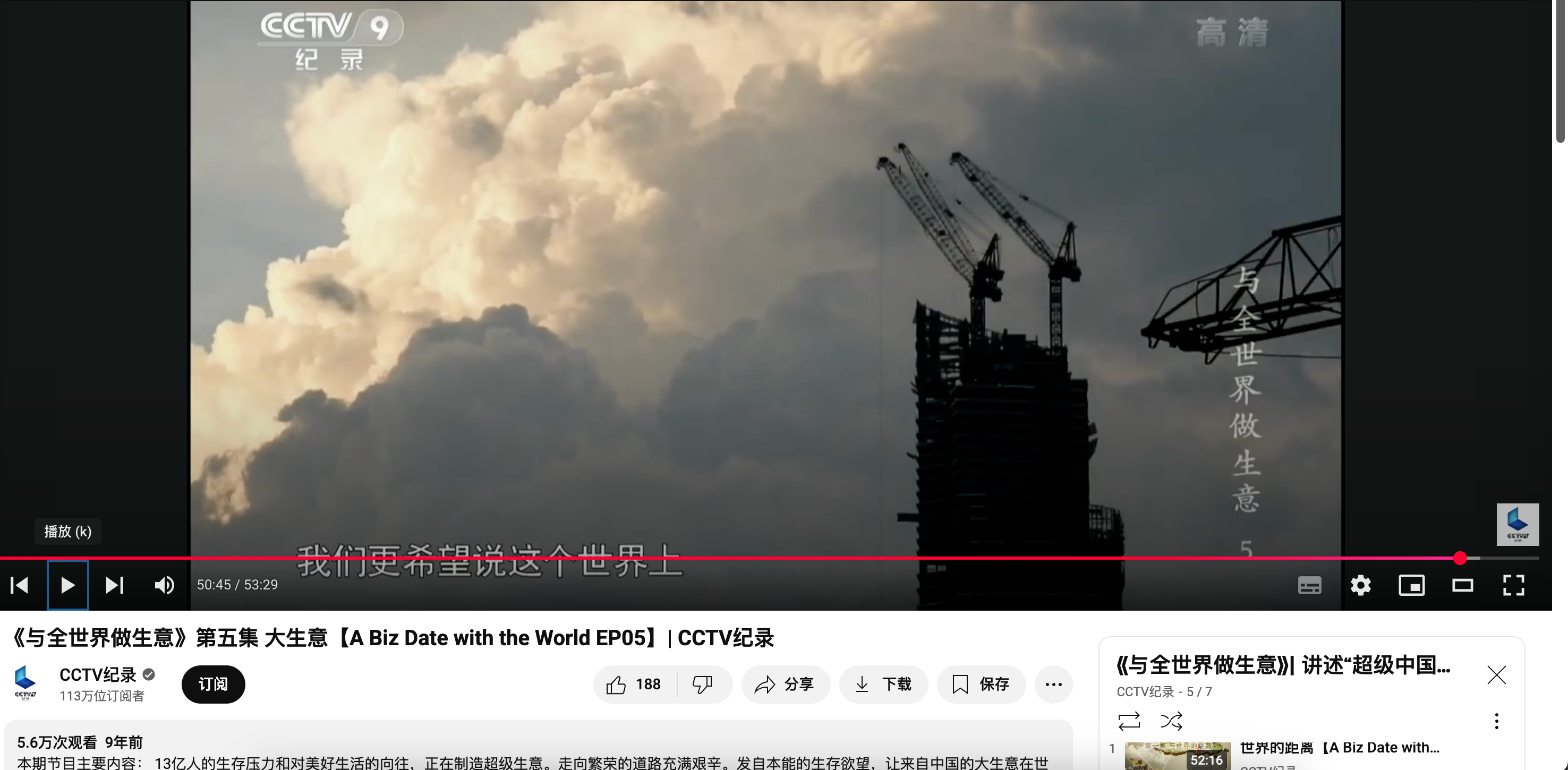Download the video via 下载 button

click(883, 684)
